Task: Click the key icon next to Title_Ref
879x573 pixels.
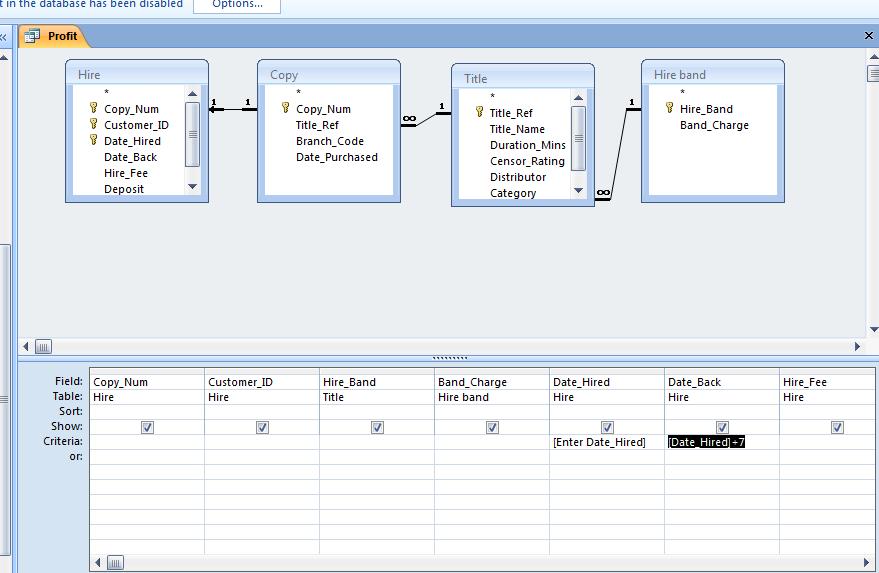Action: [479, 112]
